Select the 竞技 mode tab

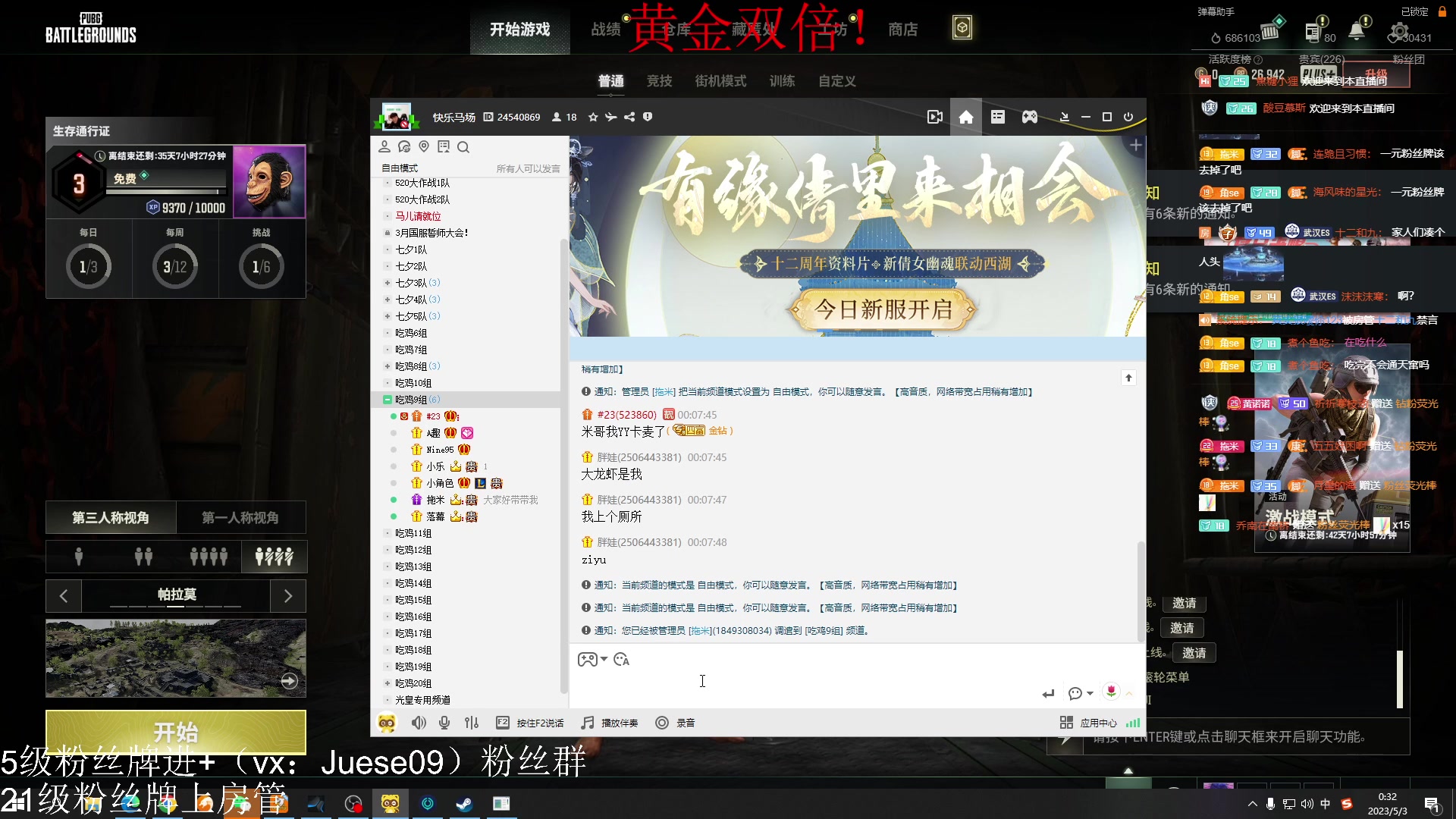point(660,80)
